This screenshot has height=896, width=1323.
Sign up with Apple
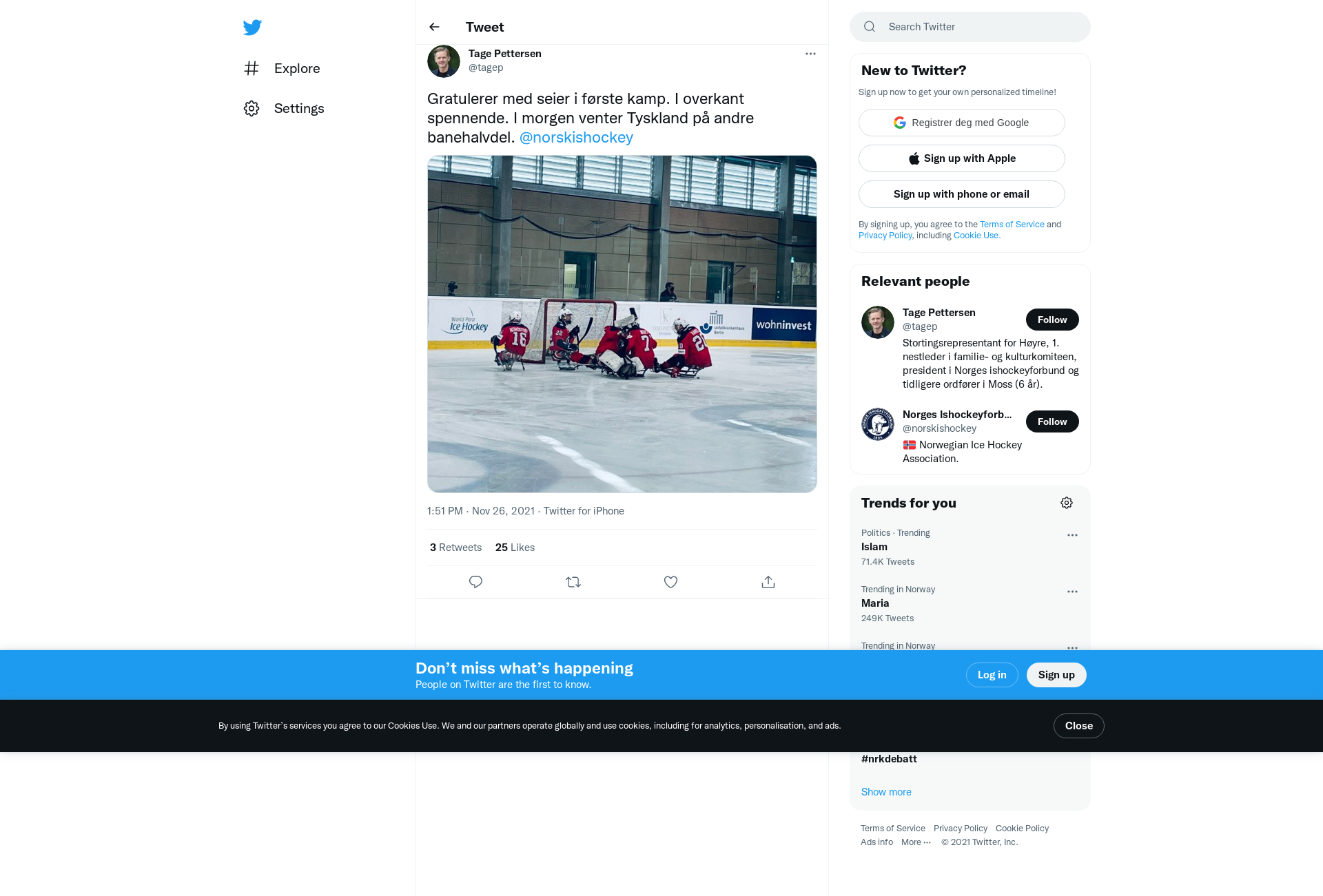(962, 158)
